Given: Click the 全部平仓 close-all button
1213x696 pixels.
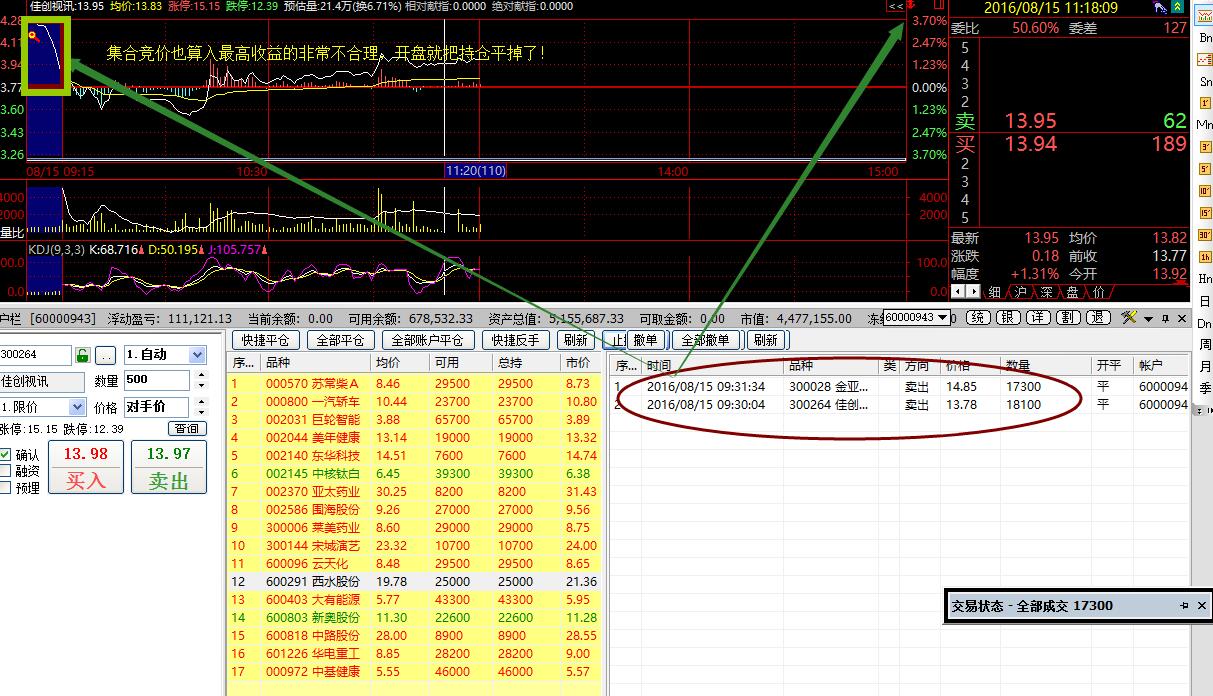Looking at the screenshot, I should [338, 340].
